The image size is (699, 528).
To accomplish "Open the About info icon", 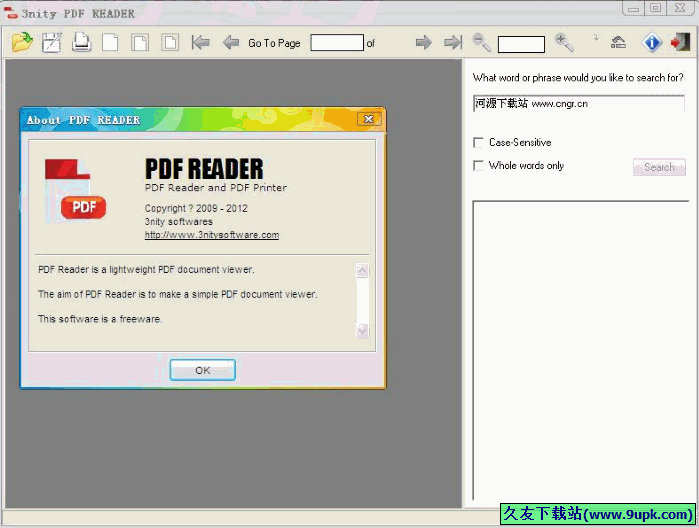I will point(652,43).
